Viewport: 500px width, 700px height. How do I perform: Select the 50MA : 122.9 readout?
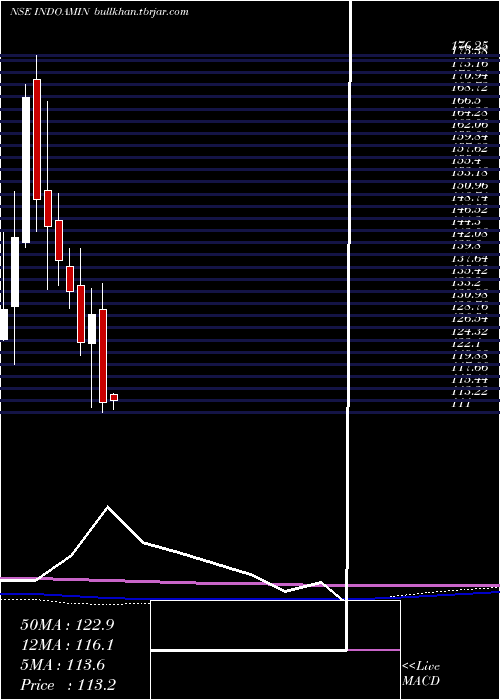pos(67,625)
